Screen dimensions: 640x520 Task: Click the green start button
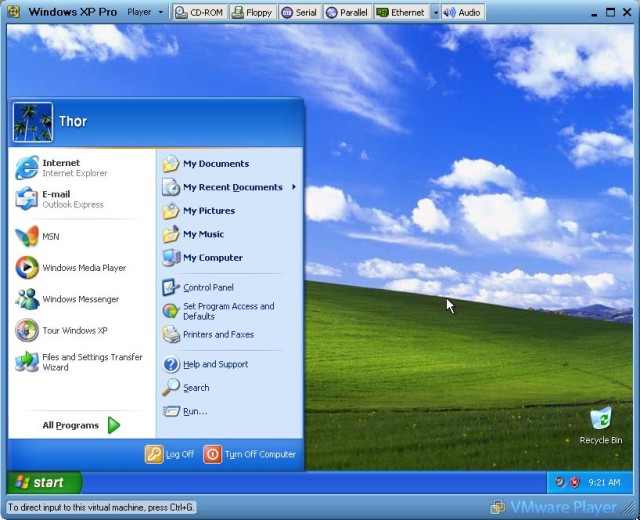click(x=44, y=482)
